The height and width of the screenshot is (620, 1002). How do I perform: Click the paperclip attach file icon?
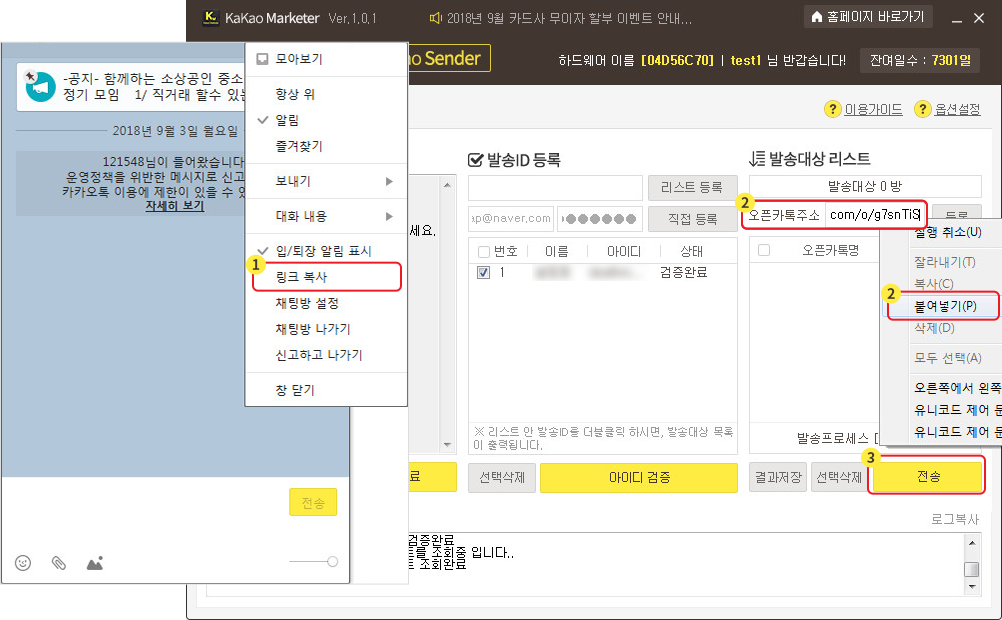point(59,563)
